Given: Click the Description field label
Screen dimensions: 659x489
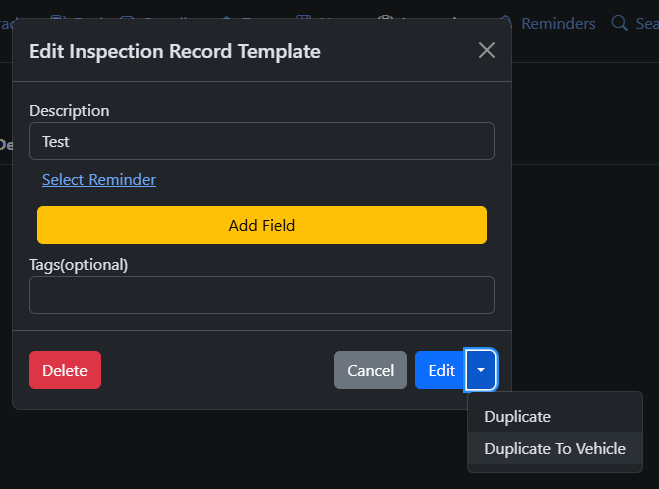Looking at the screenshot, I should coord(69,111).
